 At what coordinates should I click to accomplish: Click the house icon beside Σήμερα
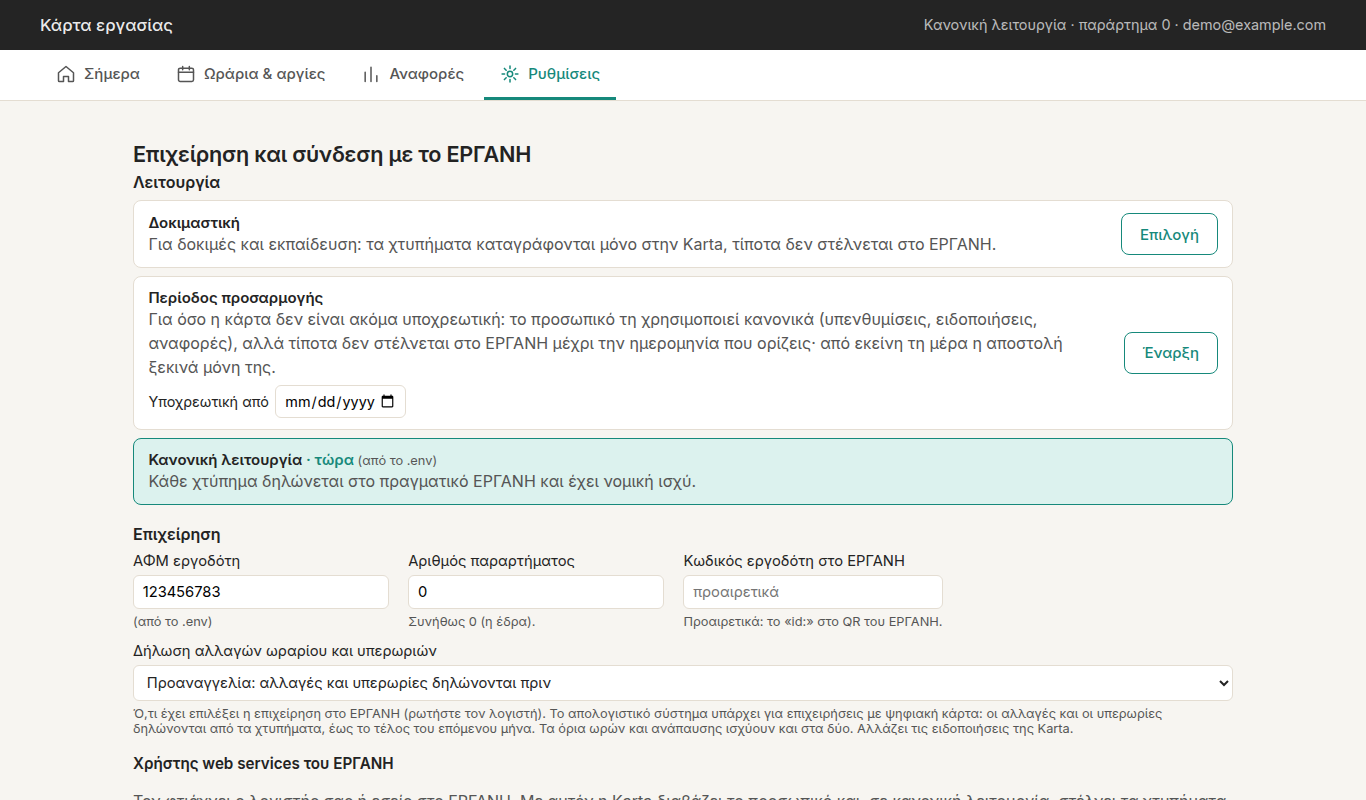pyautogui.click(x=66, y=74)
